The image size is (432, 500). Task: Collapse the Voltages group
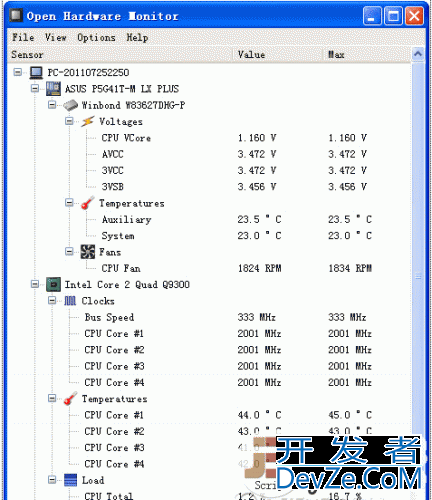pos(69,121)
